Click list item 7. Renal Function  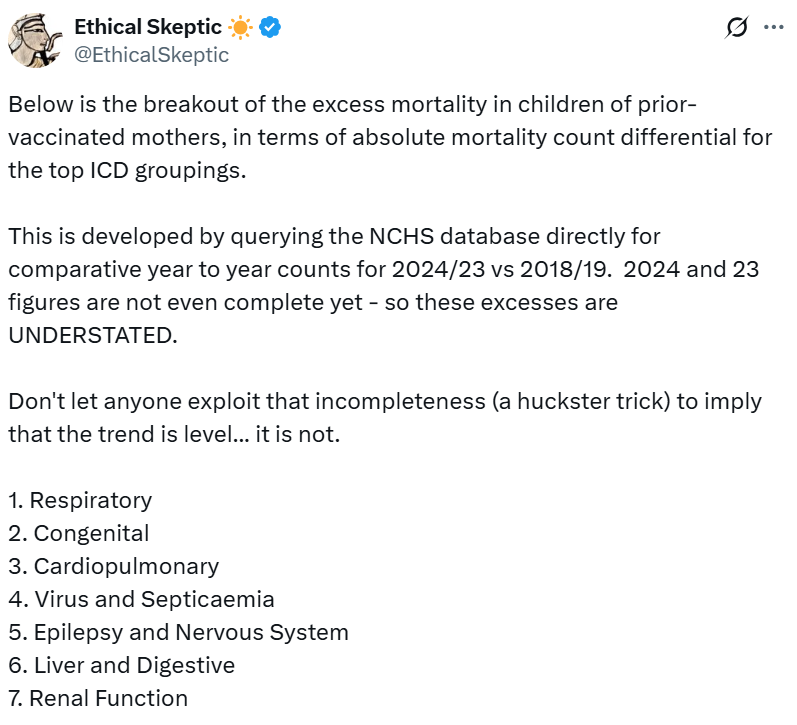[98, 698]
